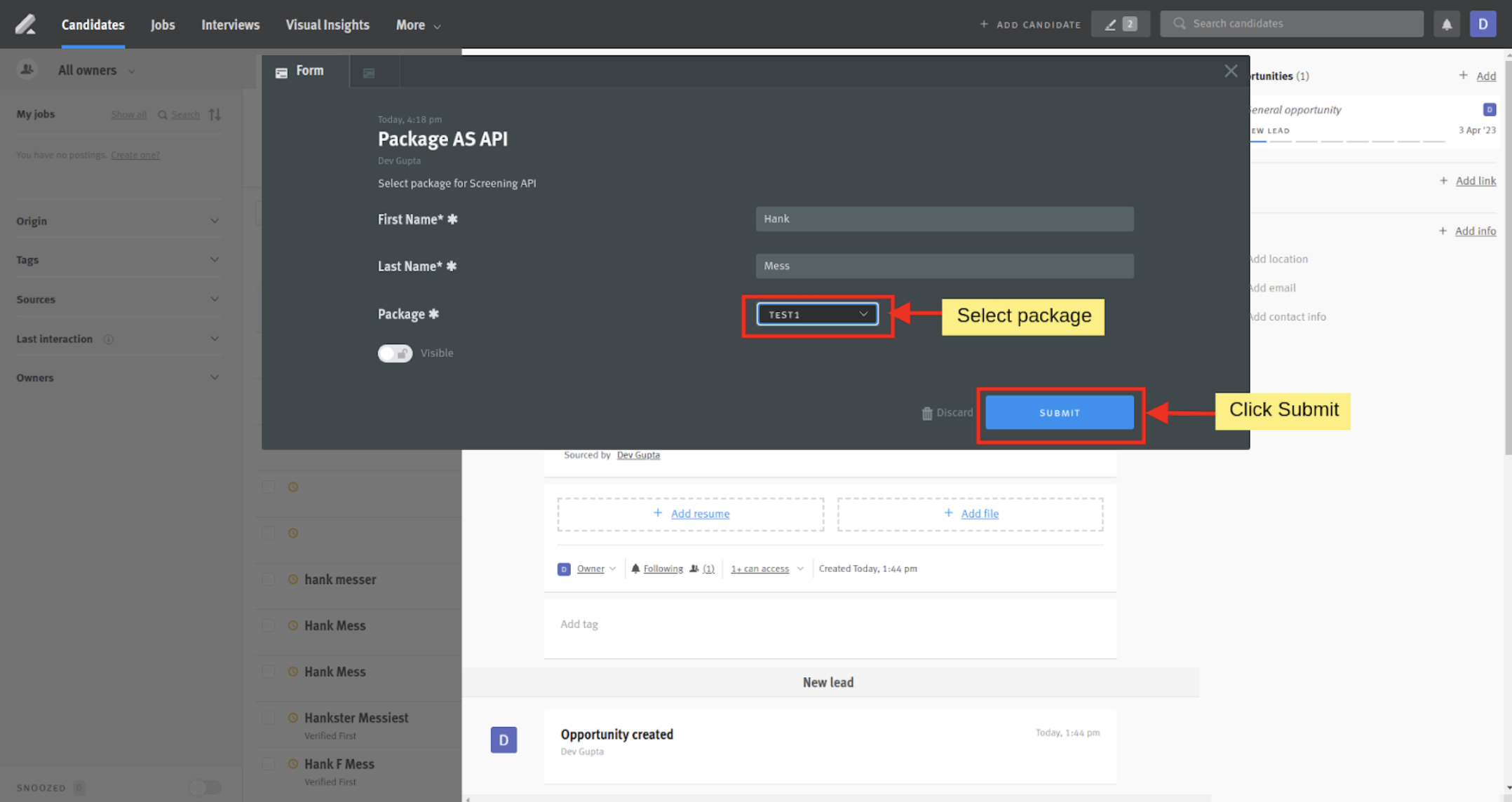Expand the Origin filter

tap(118, 221)
